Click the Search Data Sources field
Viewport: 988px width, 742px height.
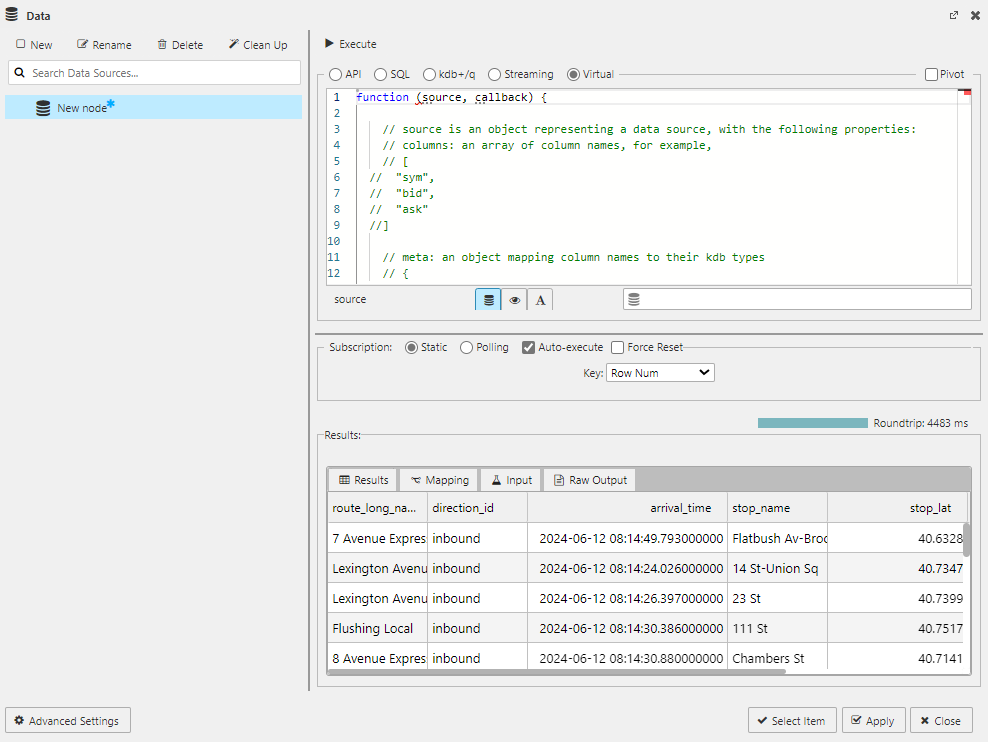pos(154,72)
